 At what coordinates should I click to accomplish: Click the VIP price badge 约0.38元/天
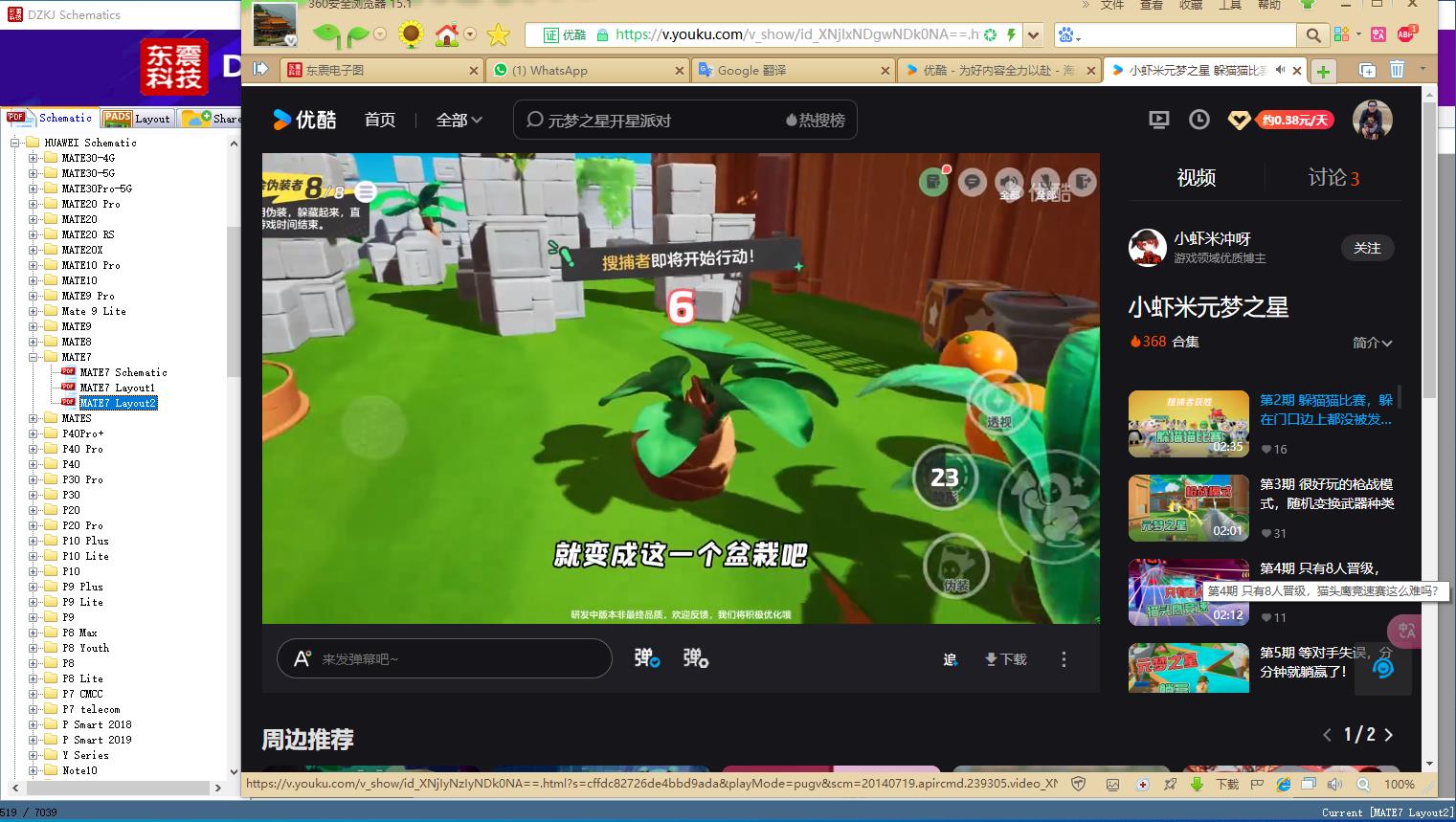tap(1295, 121)
